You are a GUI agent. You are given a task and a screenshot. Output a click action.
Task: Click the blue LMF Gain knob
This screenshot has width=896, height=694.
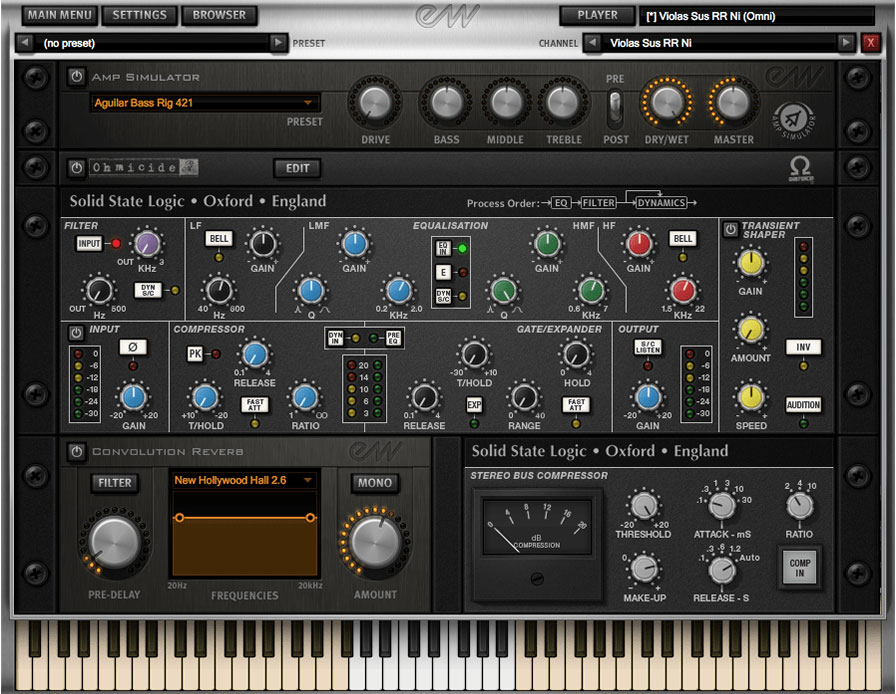[354, 244]
